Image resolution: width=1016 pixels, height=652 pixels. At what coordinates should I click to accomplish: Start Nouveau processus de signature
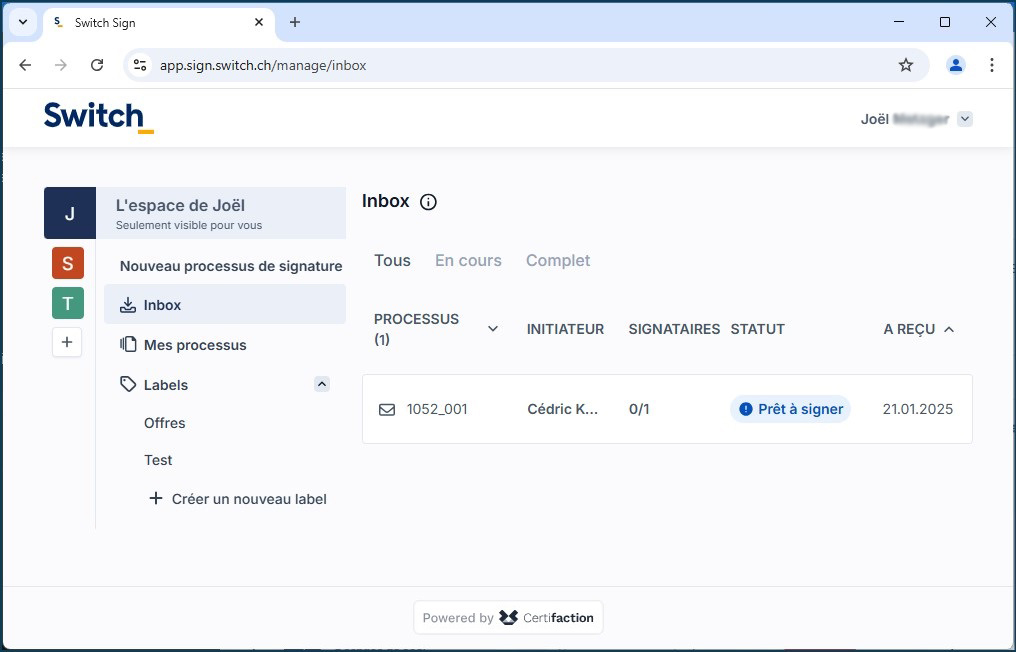click(x=231, y=266)
